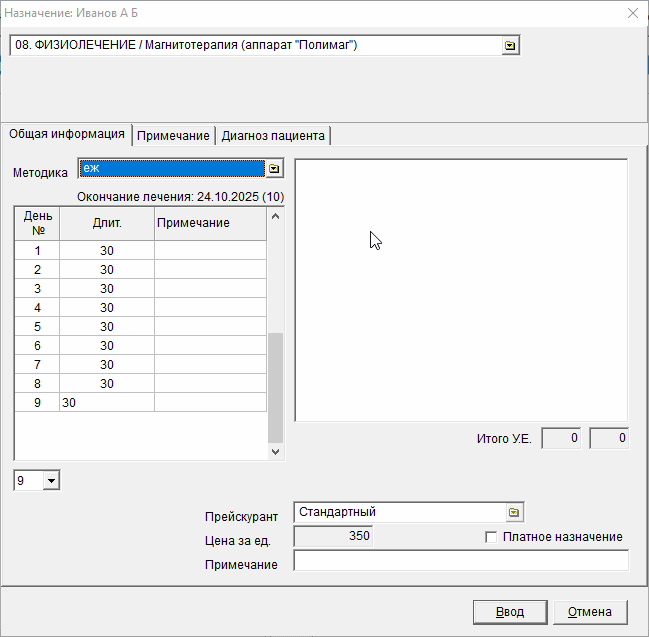649x637 pixels.
Task: Enable the Платное назначение checkbox
Action: coord(491,537)
